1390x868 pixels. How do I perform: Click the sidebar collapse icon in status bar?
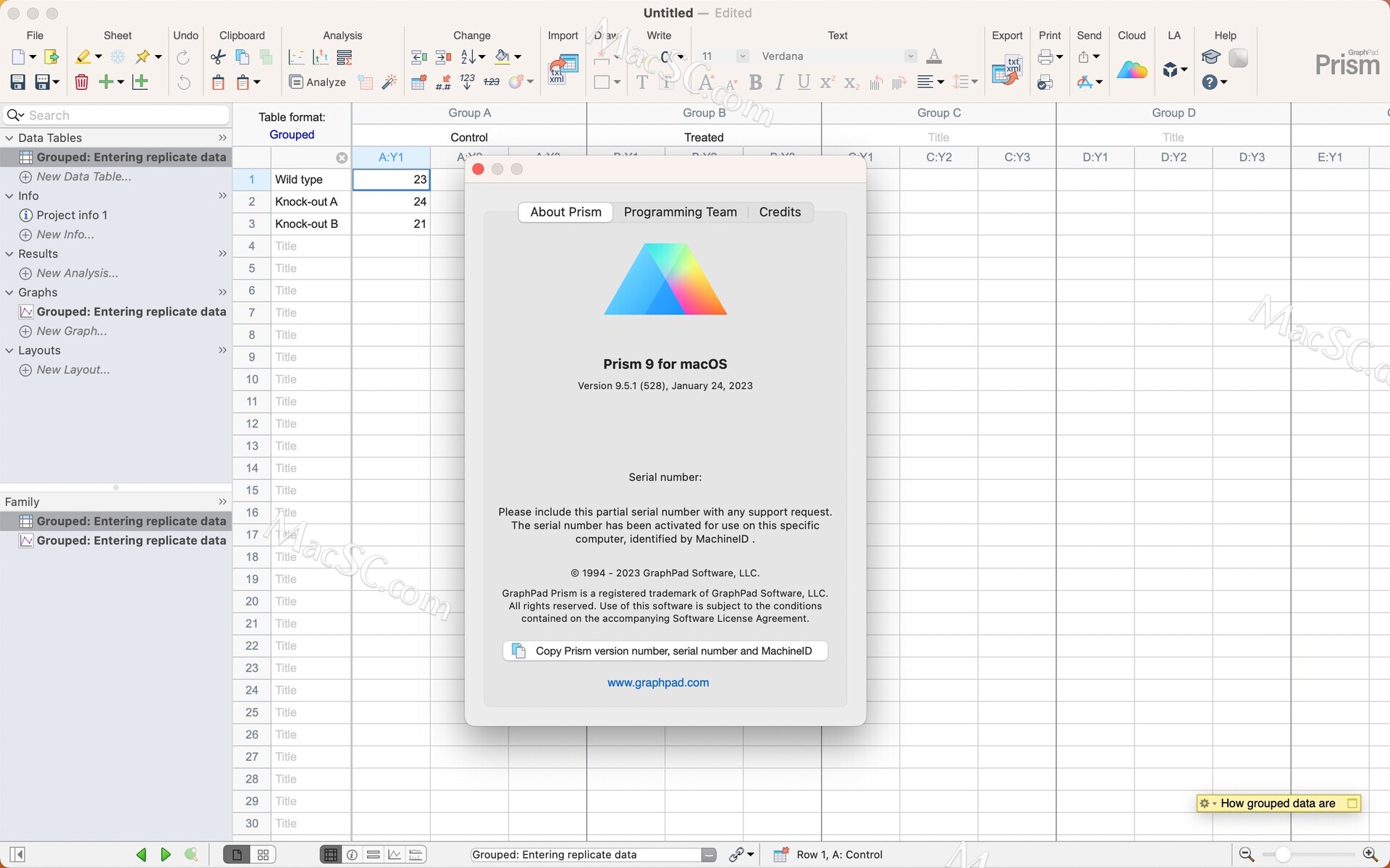17,855
